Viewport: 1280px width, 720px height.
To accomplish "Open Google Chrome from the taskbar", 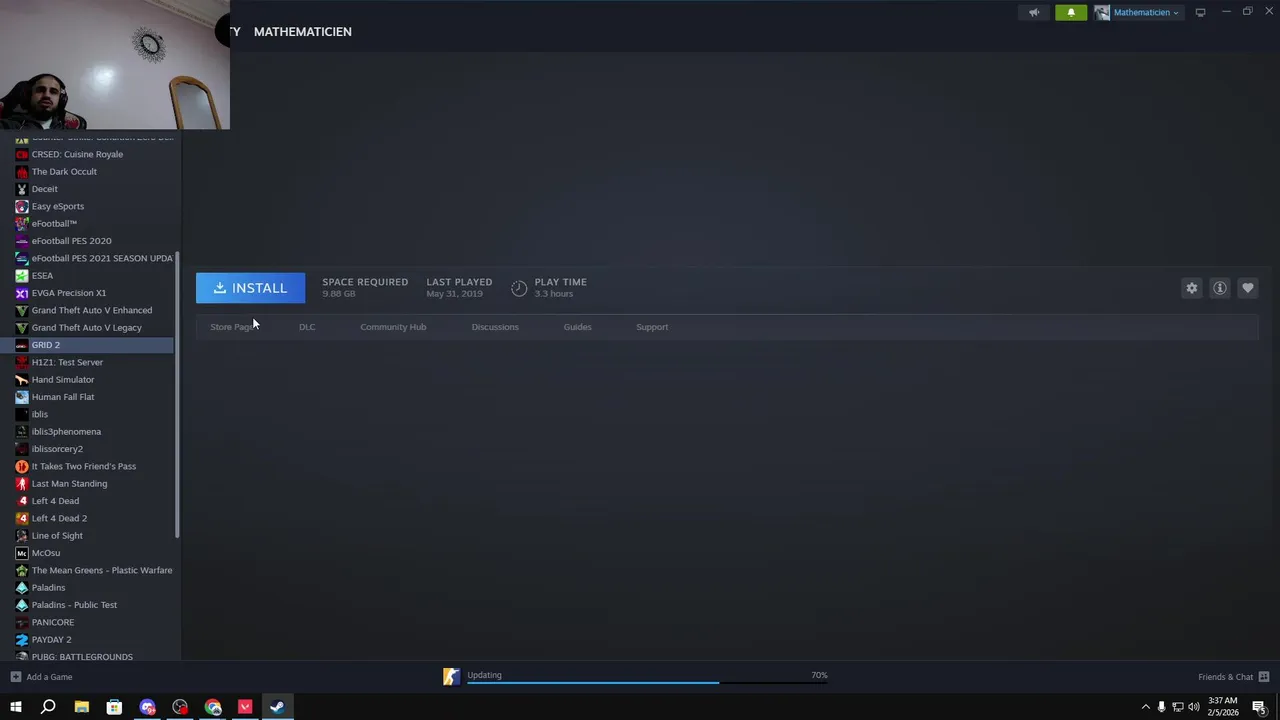I will [x=213, y=707].
